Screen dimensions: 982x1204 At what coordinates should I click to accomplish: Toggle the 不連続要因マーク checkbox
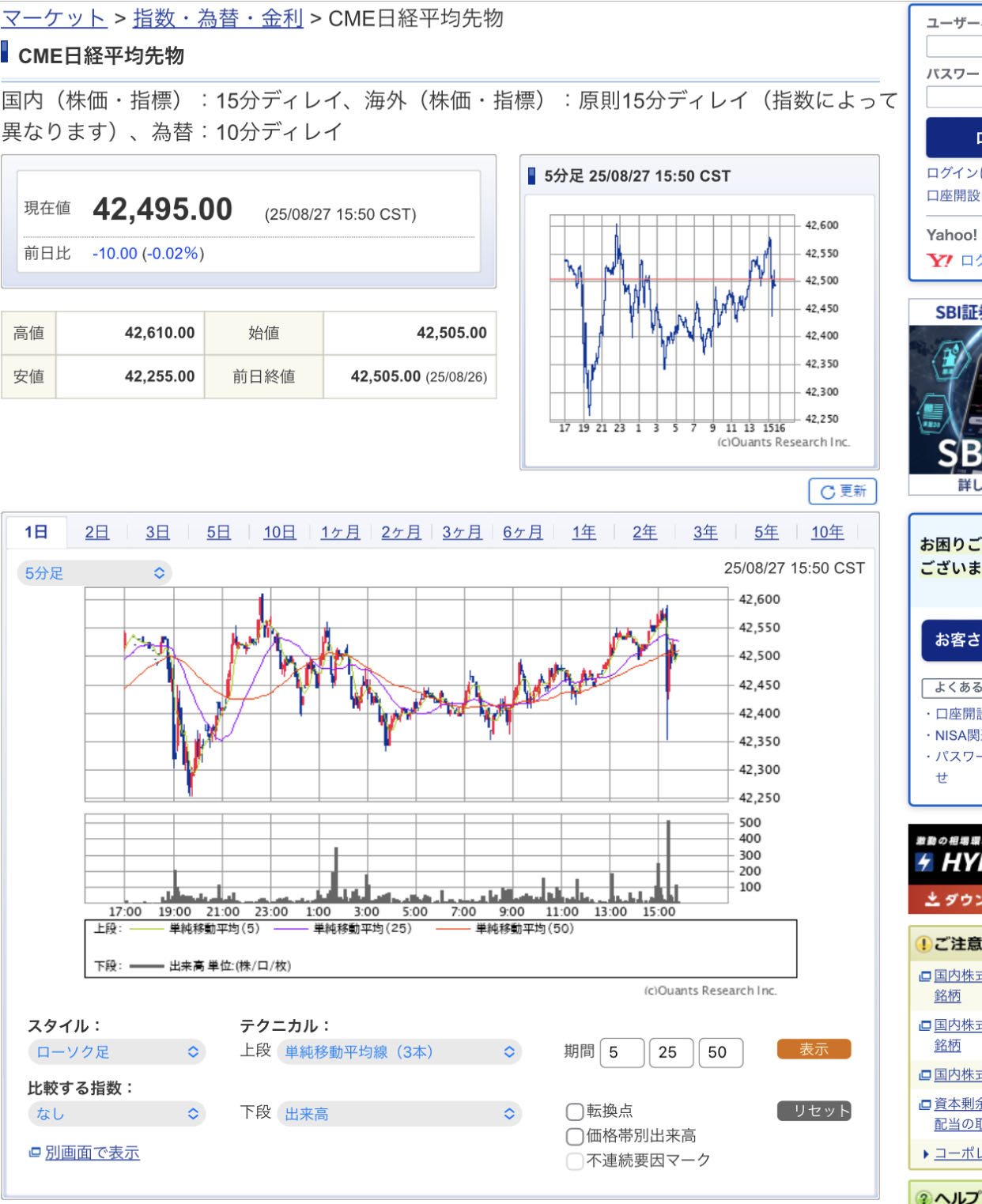point(575,1161)
